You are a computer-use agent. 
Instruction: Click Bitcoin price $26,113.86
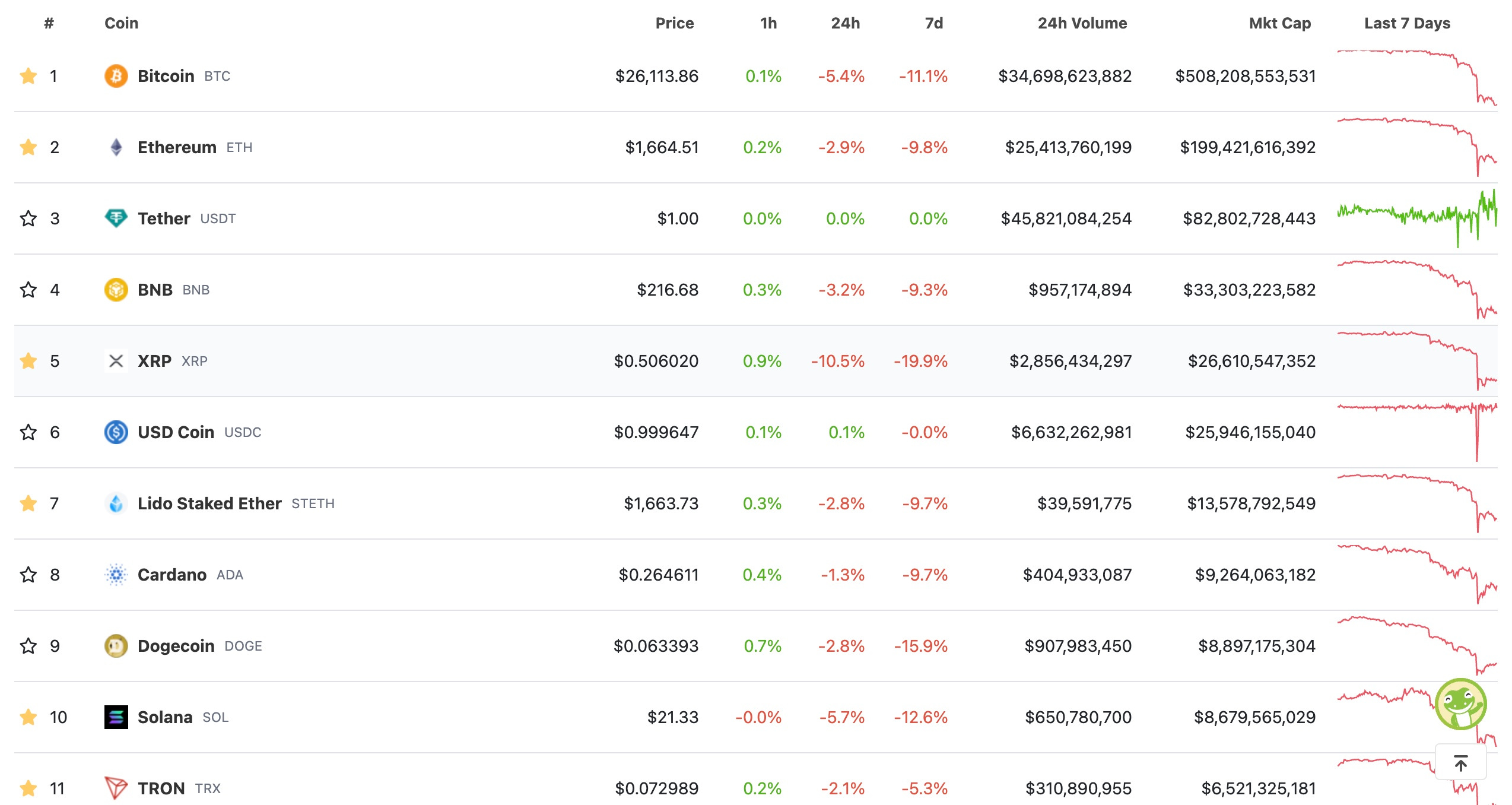click(657, 76)
